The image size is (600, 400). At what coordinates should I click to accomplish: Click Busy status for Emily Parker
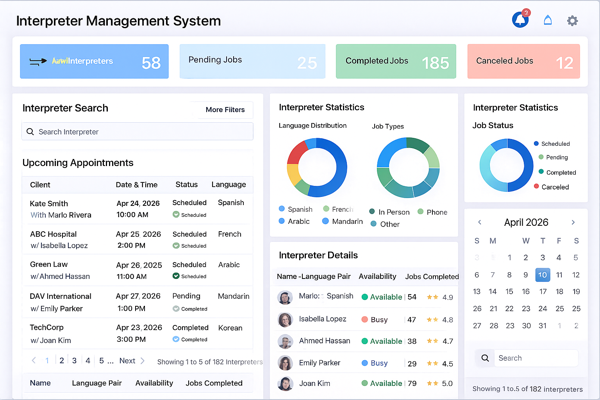(375, 363)
